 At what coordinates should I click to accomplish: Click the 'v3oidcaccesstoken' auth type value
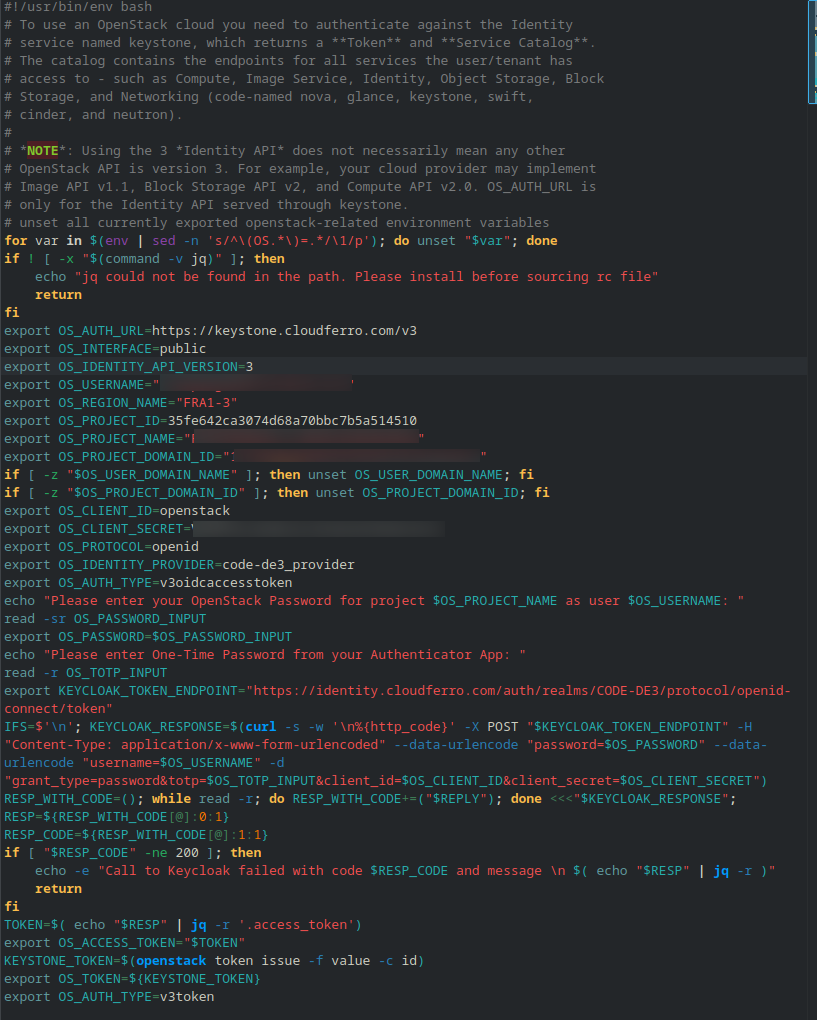point(226,583)
